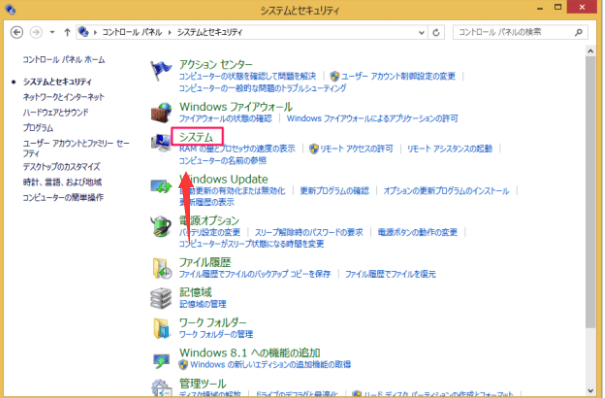Open the ワーク フォルダー heading

pyautogui.click(x=213, y=322)
